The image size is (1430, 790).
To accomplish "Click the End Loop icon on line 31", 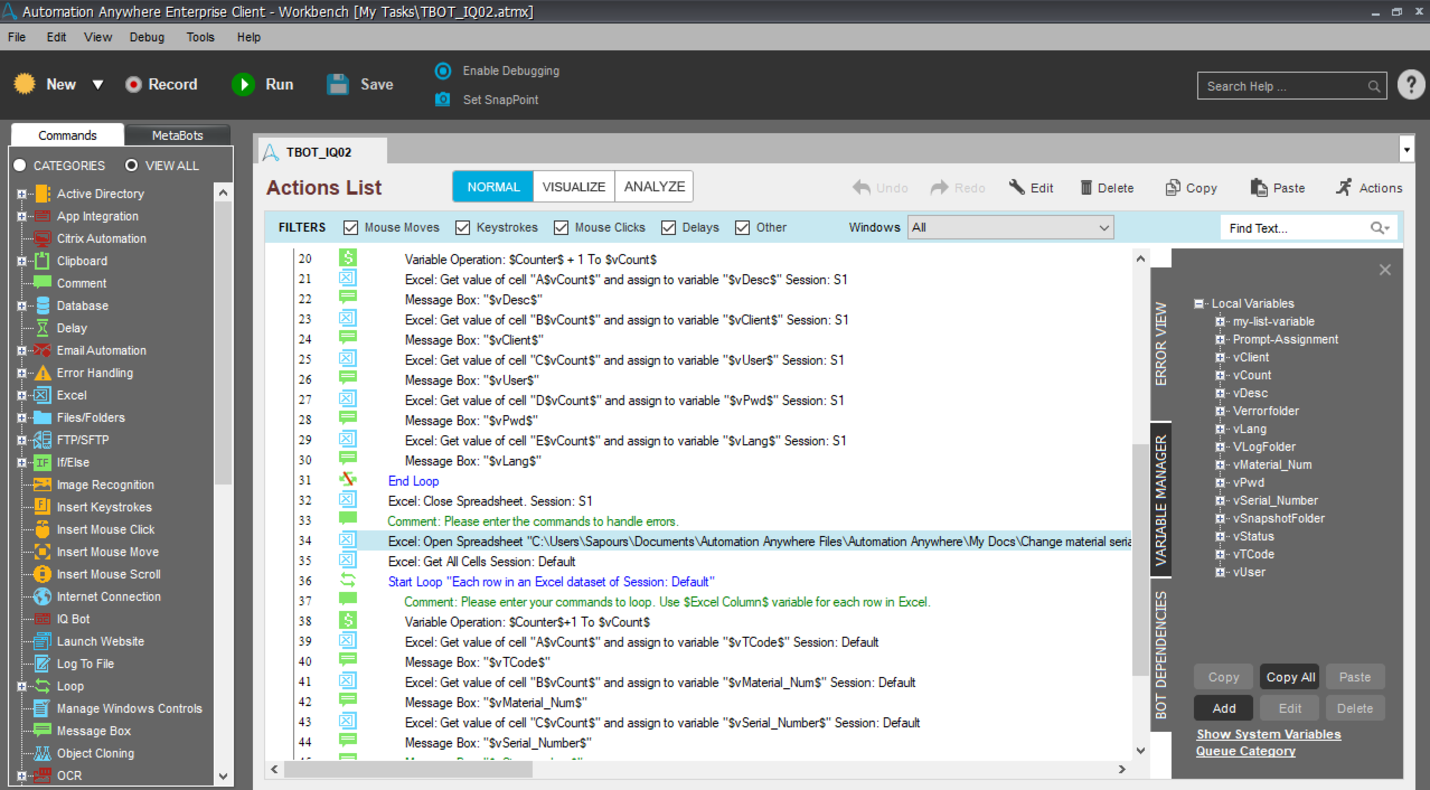I will coord(347,481).
